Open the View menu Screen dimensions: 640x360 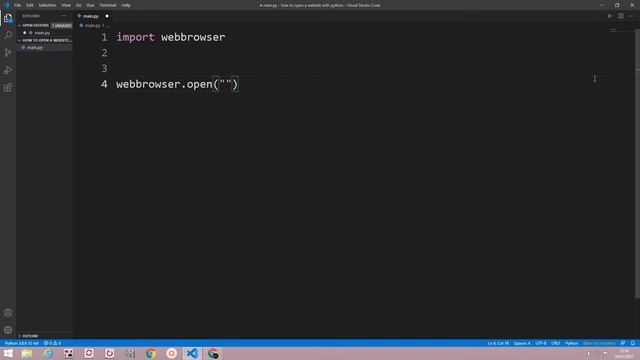pyautogui.click(x=66, y=5)
